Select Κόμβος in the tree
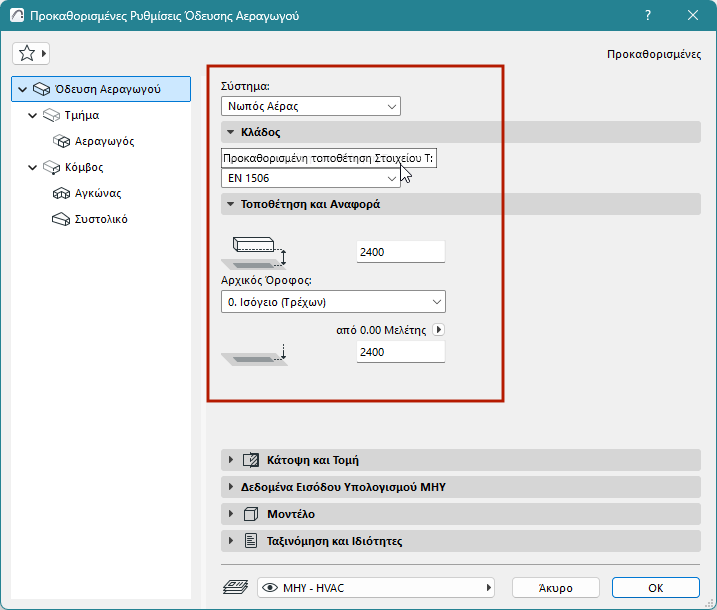Screen dimensions: 717x610 (84, 167)
